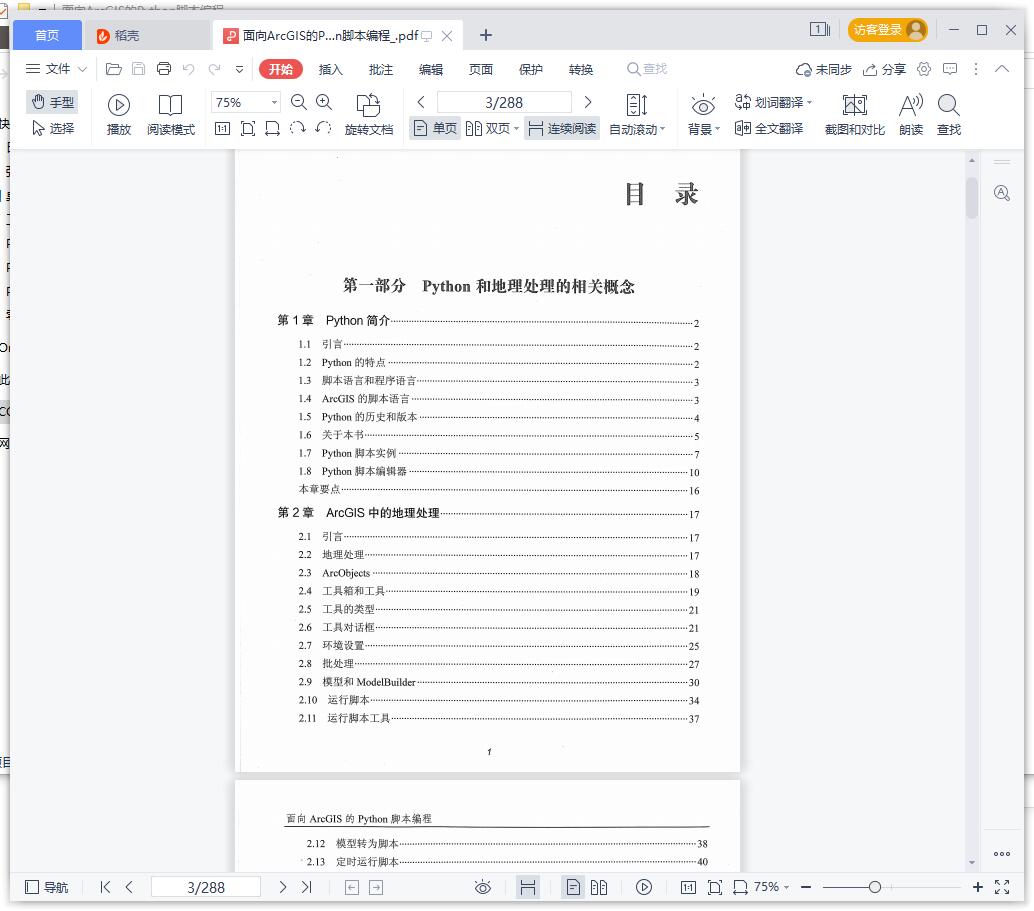The height and width of the screenshot is (911, 1034).
Task: Click zoom minus button in status bar
Action: point(806,887)
